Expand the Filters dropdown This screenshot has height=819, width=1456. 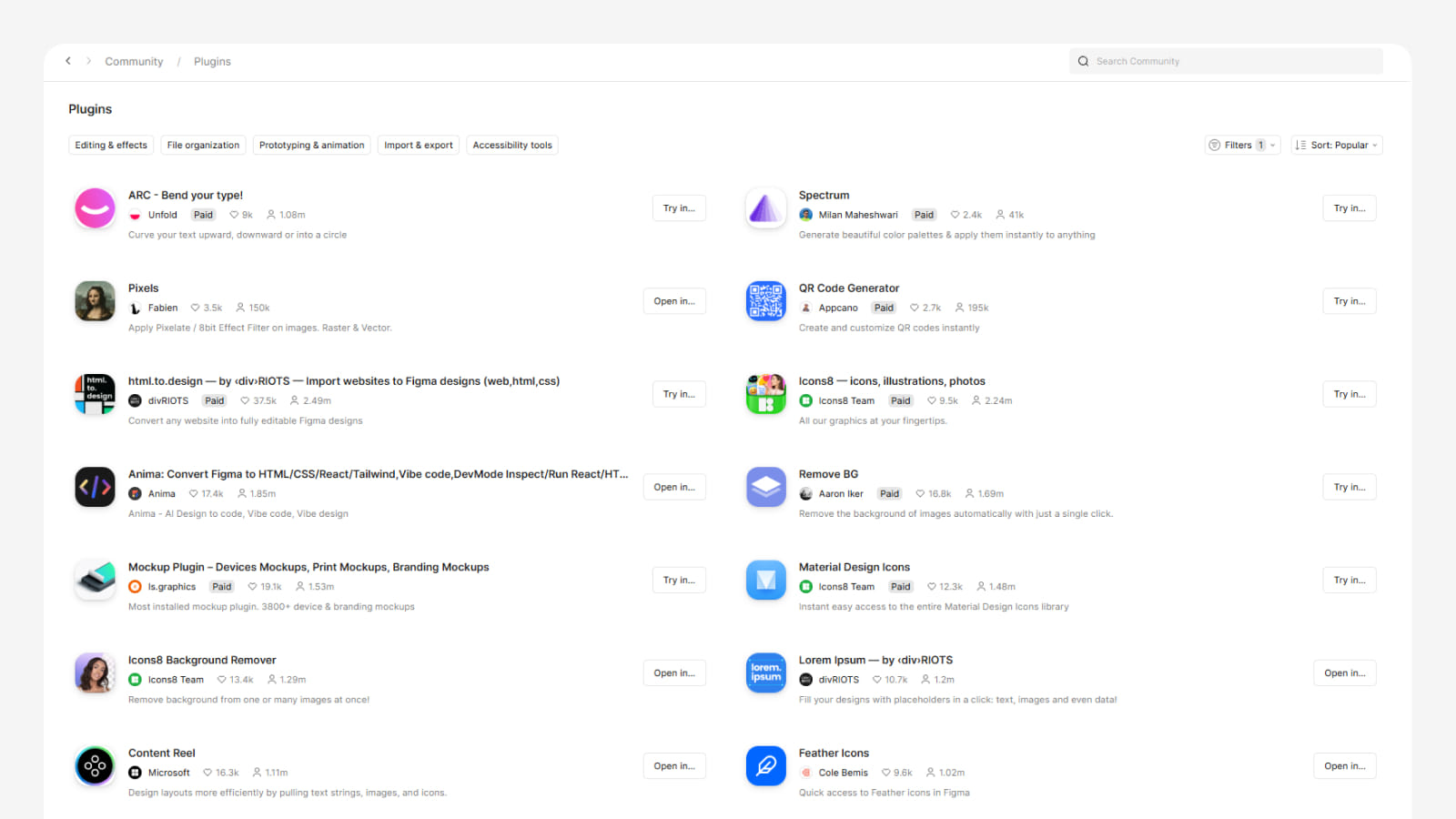(x=1243, y=145)
